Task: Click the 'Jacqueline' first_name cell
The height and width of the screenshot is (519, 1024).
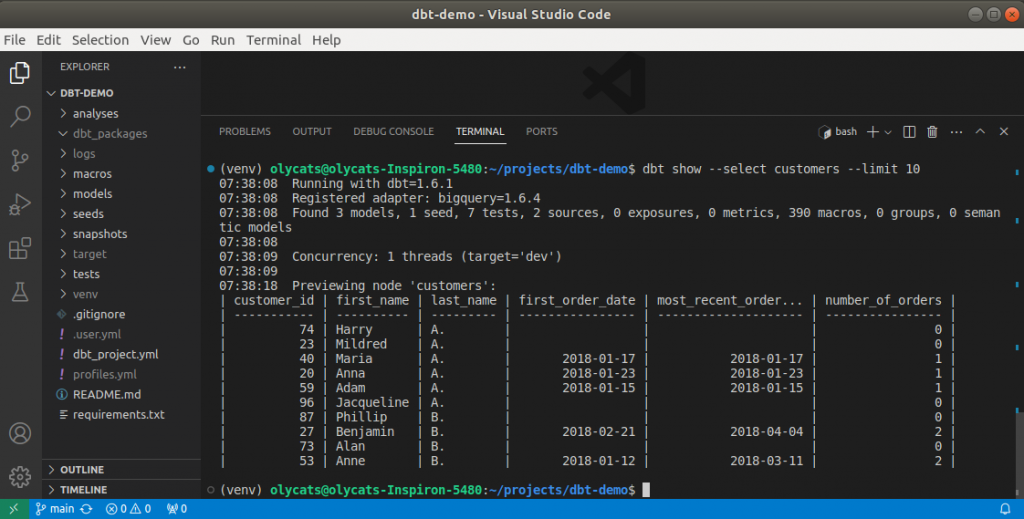Action: tap(372, 403)
